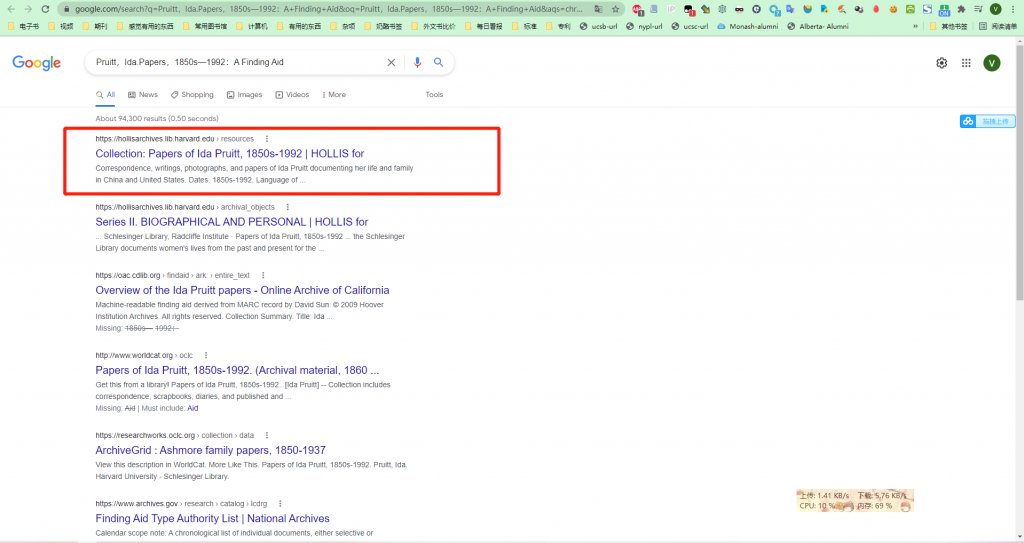Open options dots beside oac.cdlib.org result
This screenshot has height=543, width=1024.
263,275
